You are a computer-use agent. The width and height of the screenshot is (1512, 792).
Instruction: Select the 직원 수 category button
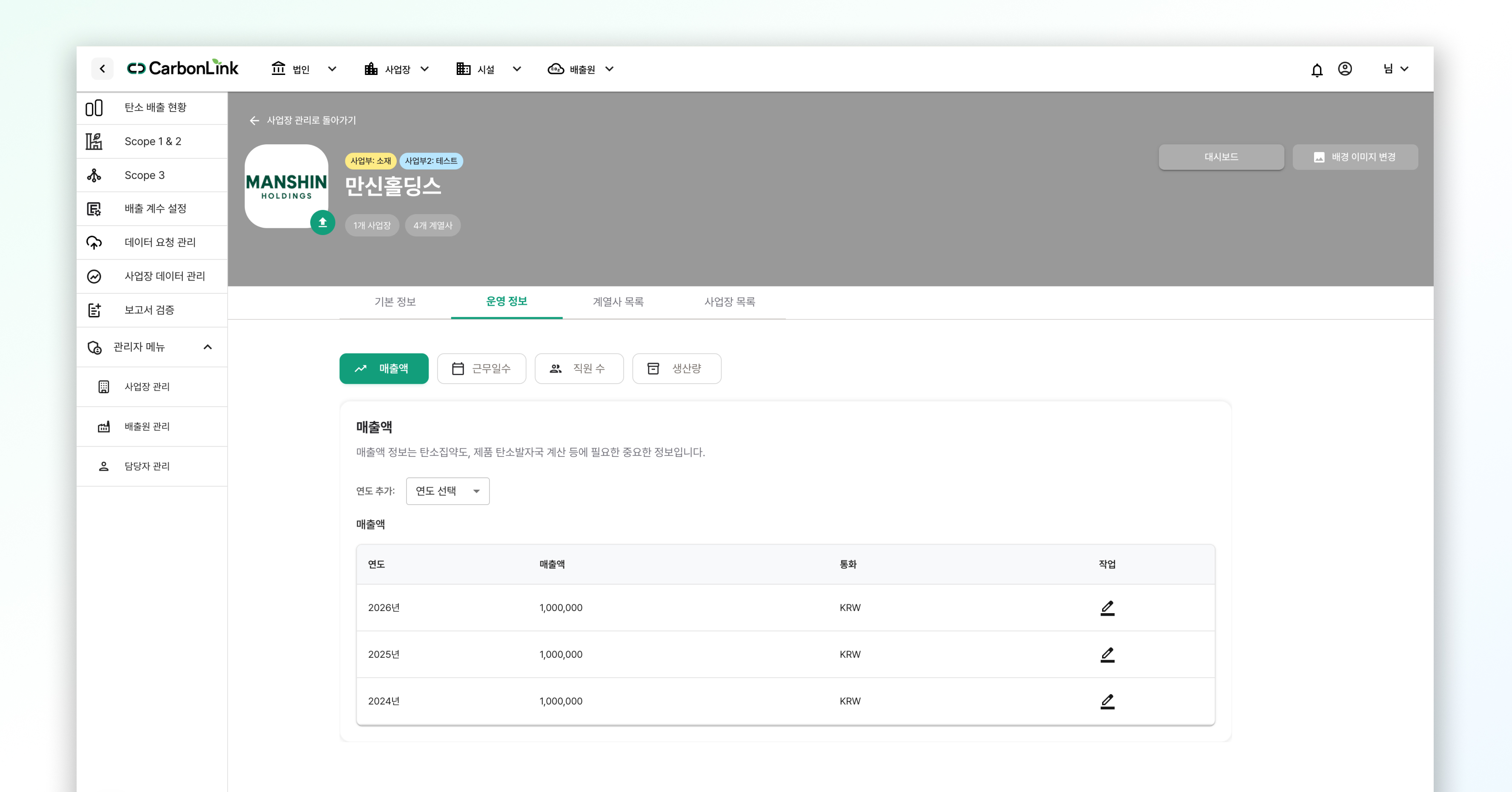coord(579,369)
